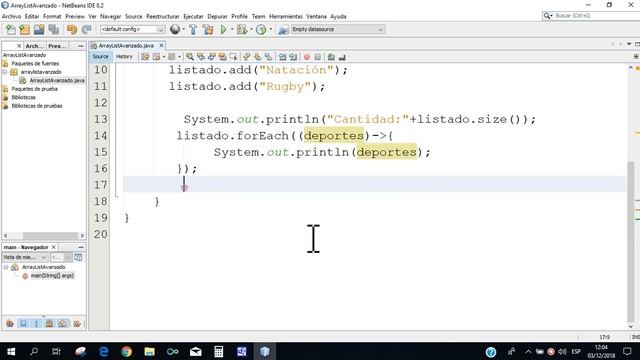Image resolution: width=640 pixels, height=360 pixels.
Task: Open the Ejecutar menu
Action: pos(193,16)
